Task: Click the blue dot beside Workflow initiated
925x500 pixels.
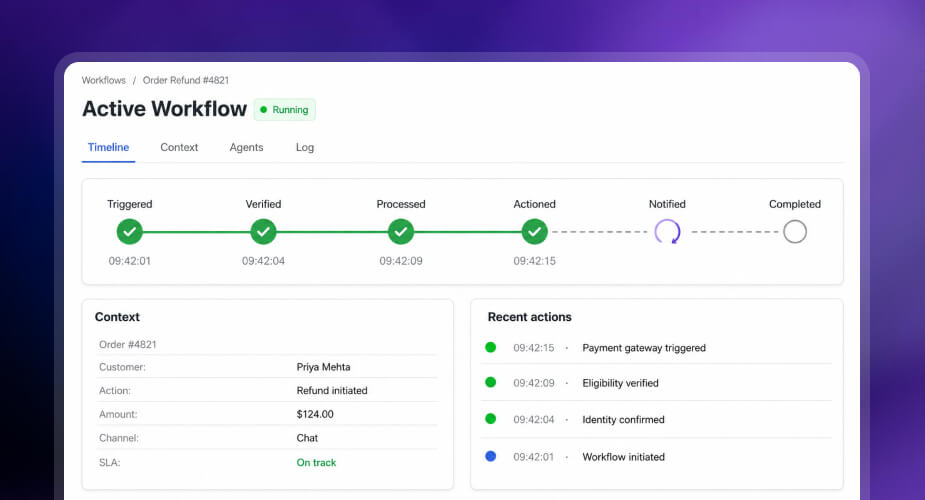Action: (490, 456)
